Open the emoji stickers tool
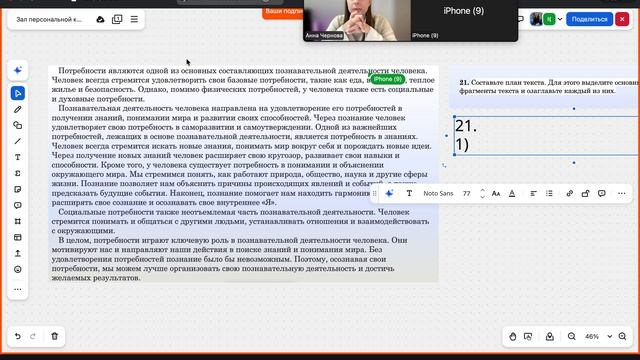Screen dimensions: 640x360 coord(18,269)
